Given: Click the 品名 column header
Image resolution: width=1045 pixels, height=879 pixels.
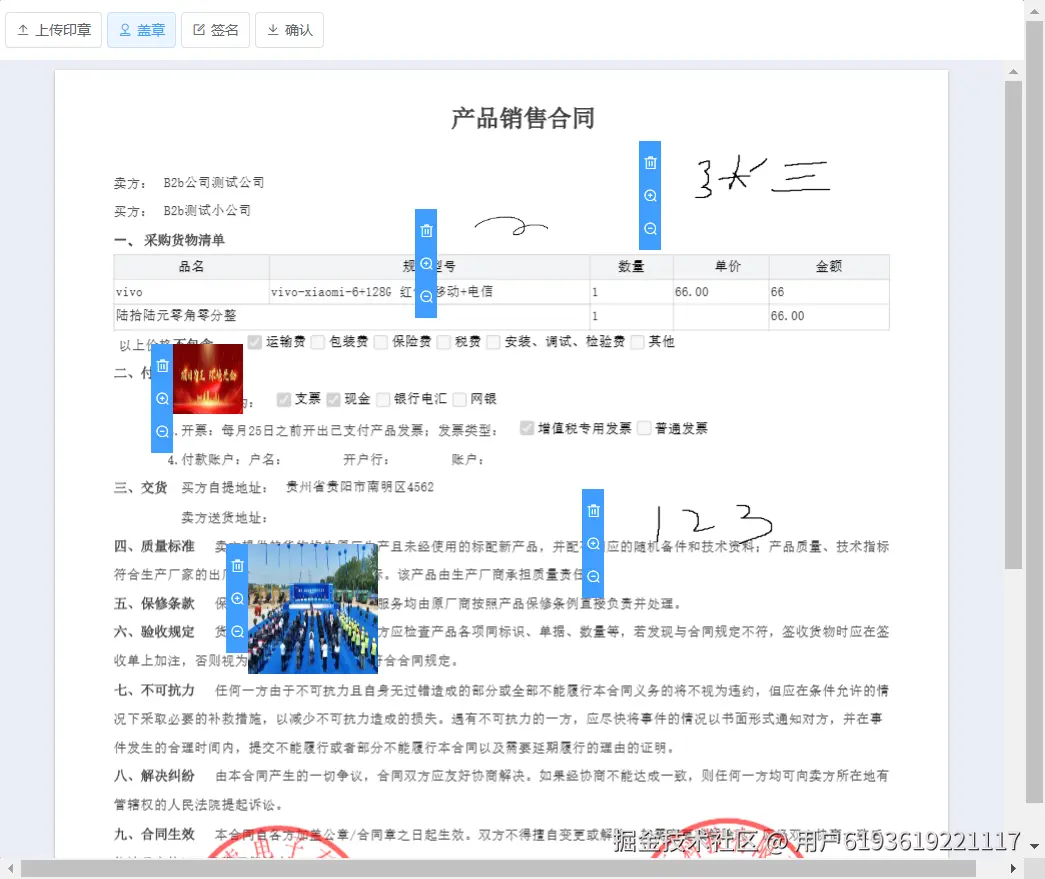Looking at the screenshot, I should click(191, 267).
